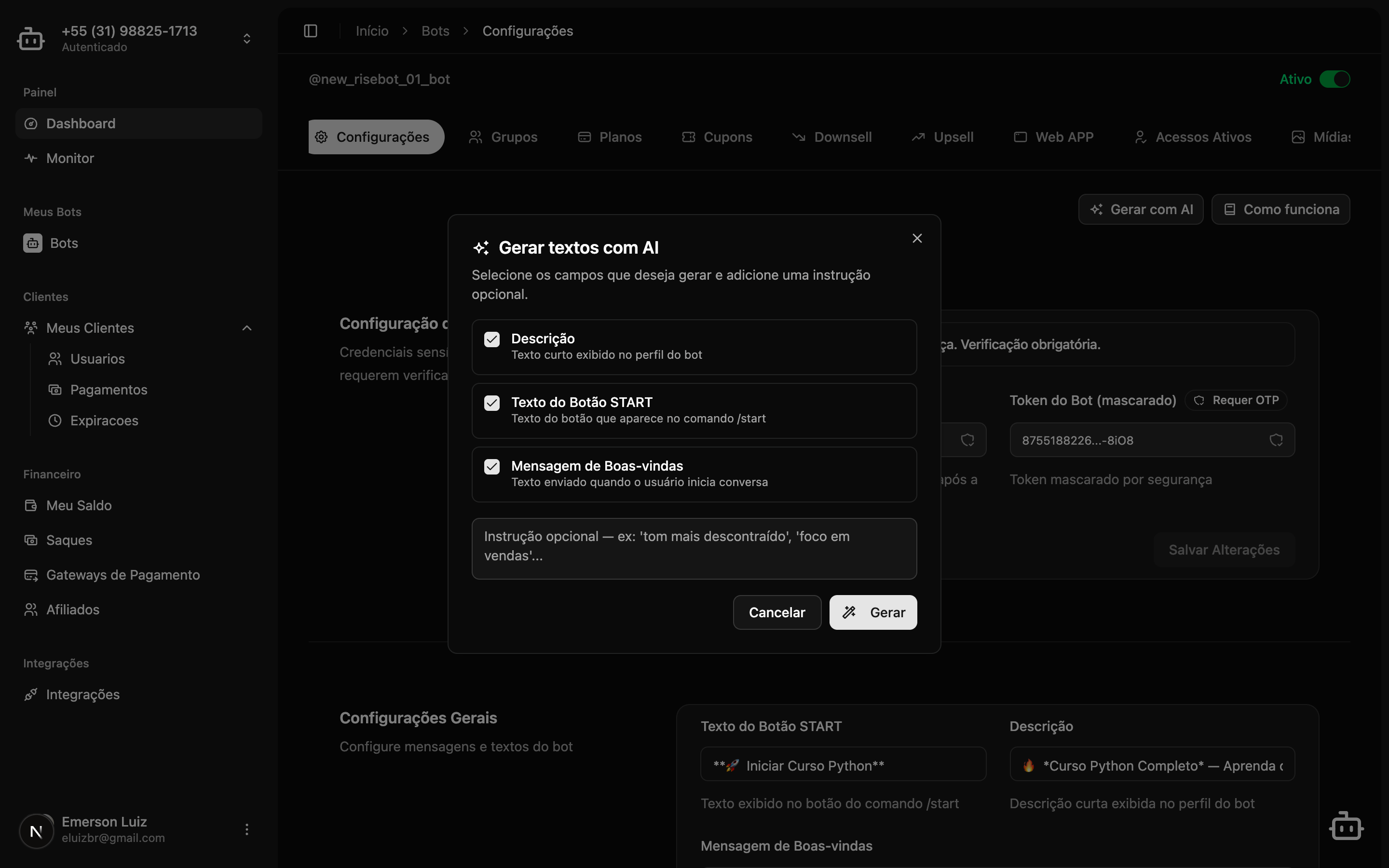Uncheck the Descrição checkbox
1389x868 pixels.
coord(492,339)
